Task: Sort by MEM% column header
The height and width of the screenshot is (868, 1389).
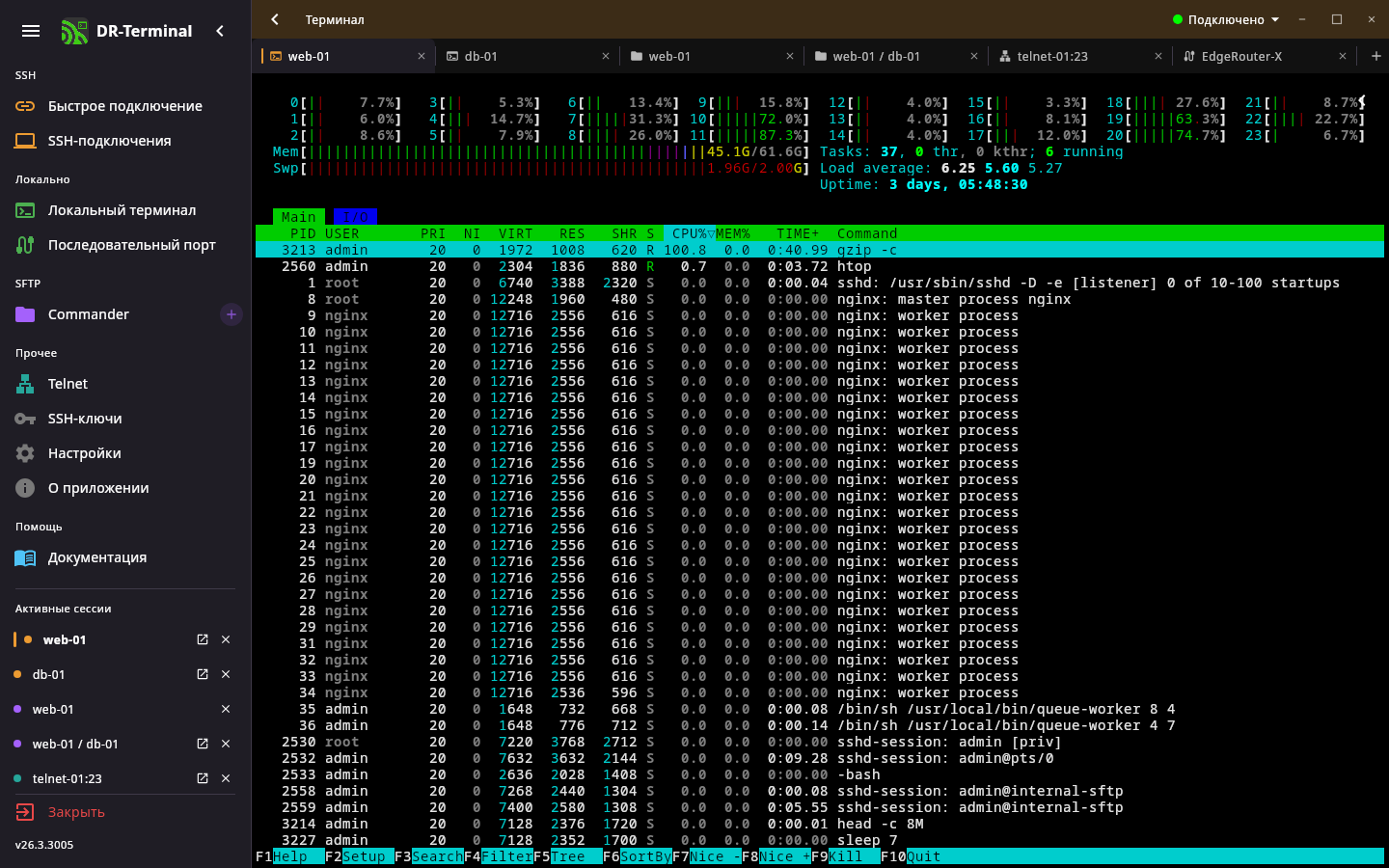Action: (733, 233)
